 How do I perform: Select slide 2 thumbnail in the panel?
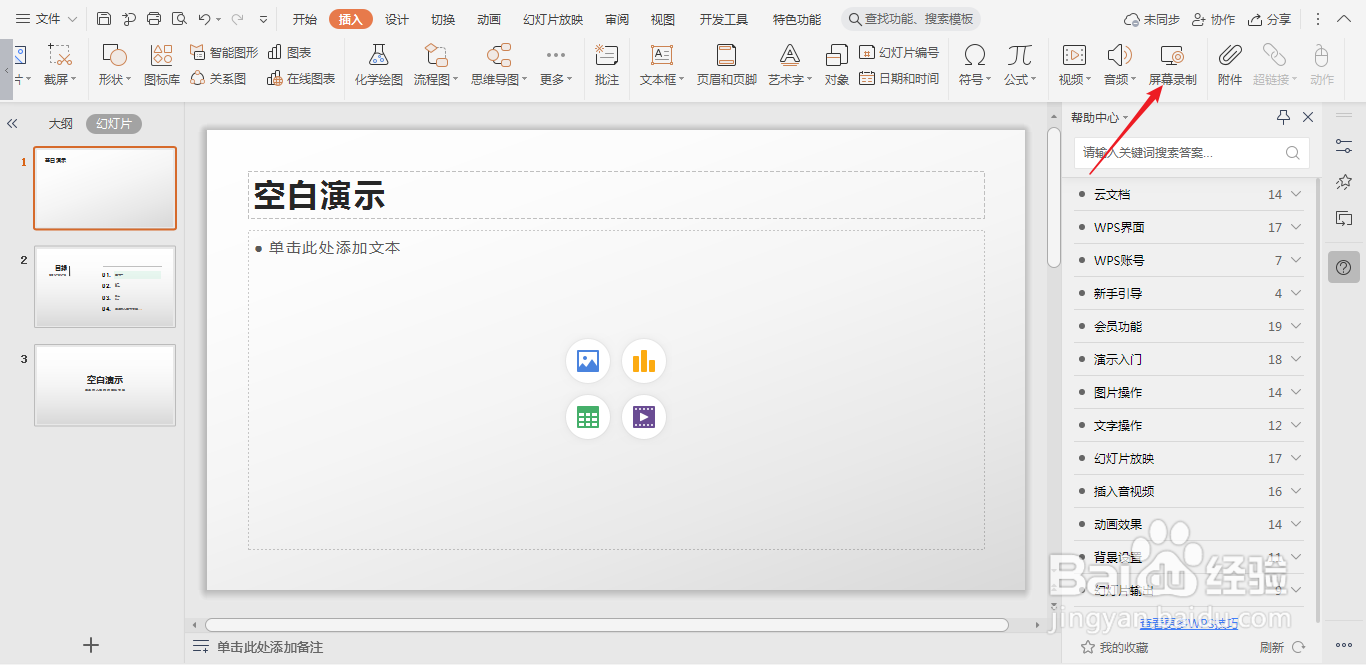(105, 287)
